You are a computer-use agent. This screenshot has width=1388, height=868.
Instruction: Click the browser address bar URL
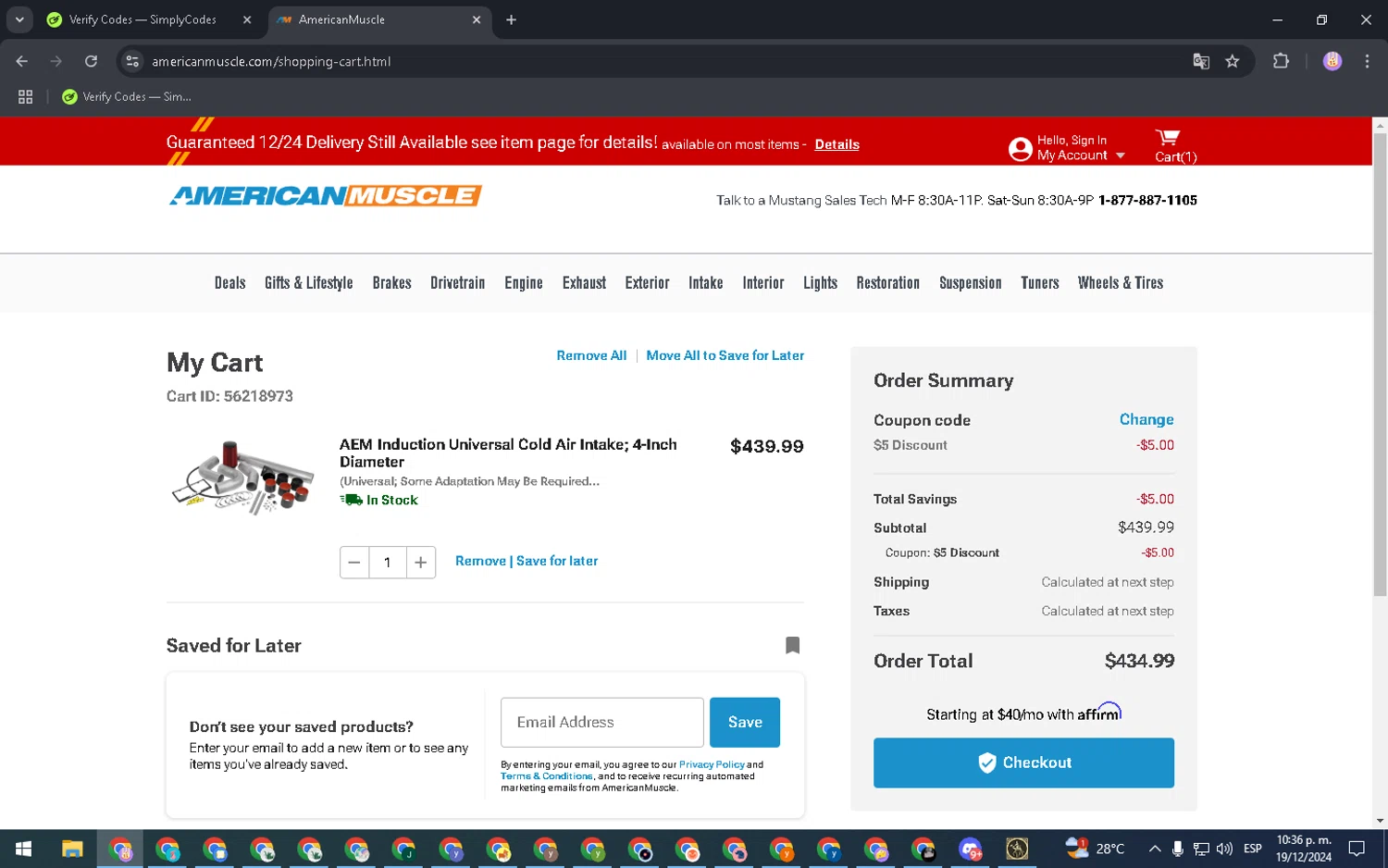coord(271,61)
